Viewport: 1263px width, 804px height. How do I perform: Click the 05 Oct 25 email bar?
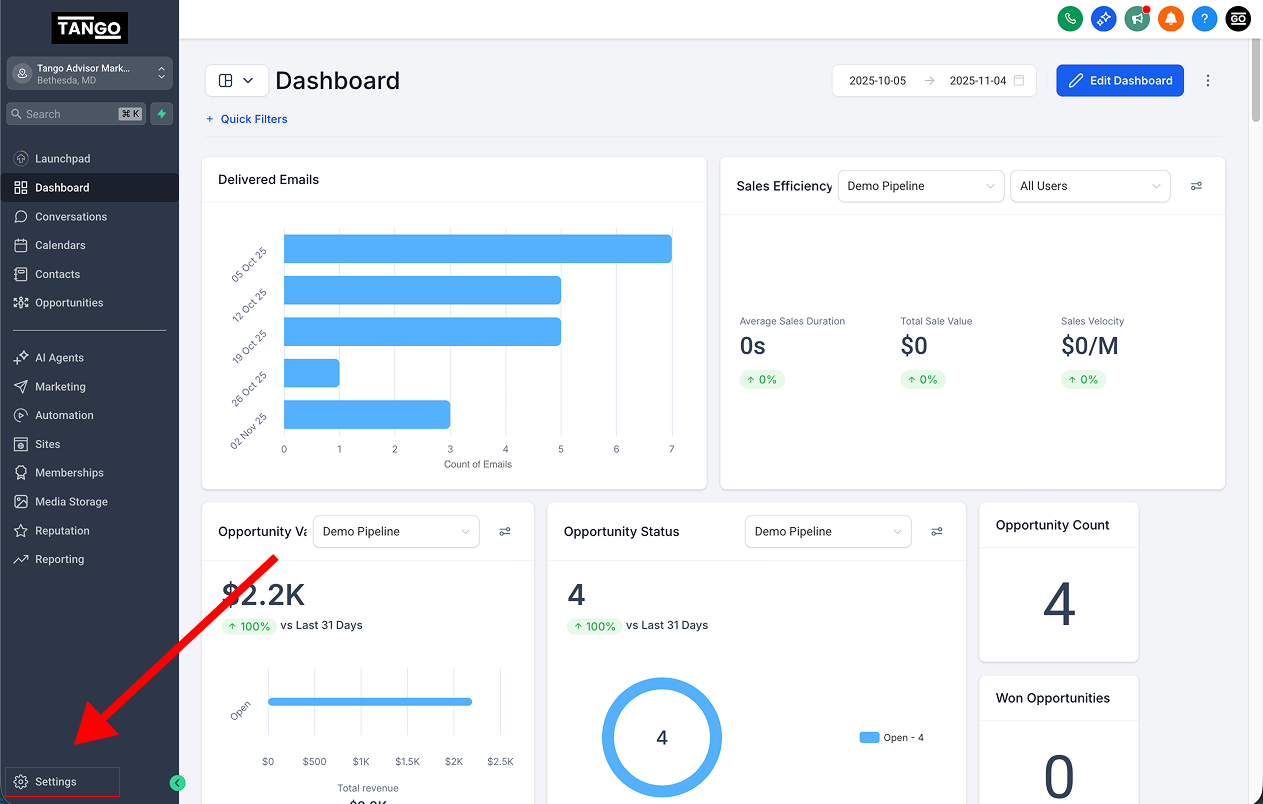pos(477,249)
